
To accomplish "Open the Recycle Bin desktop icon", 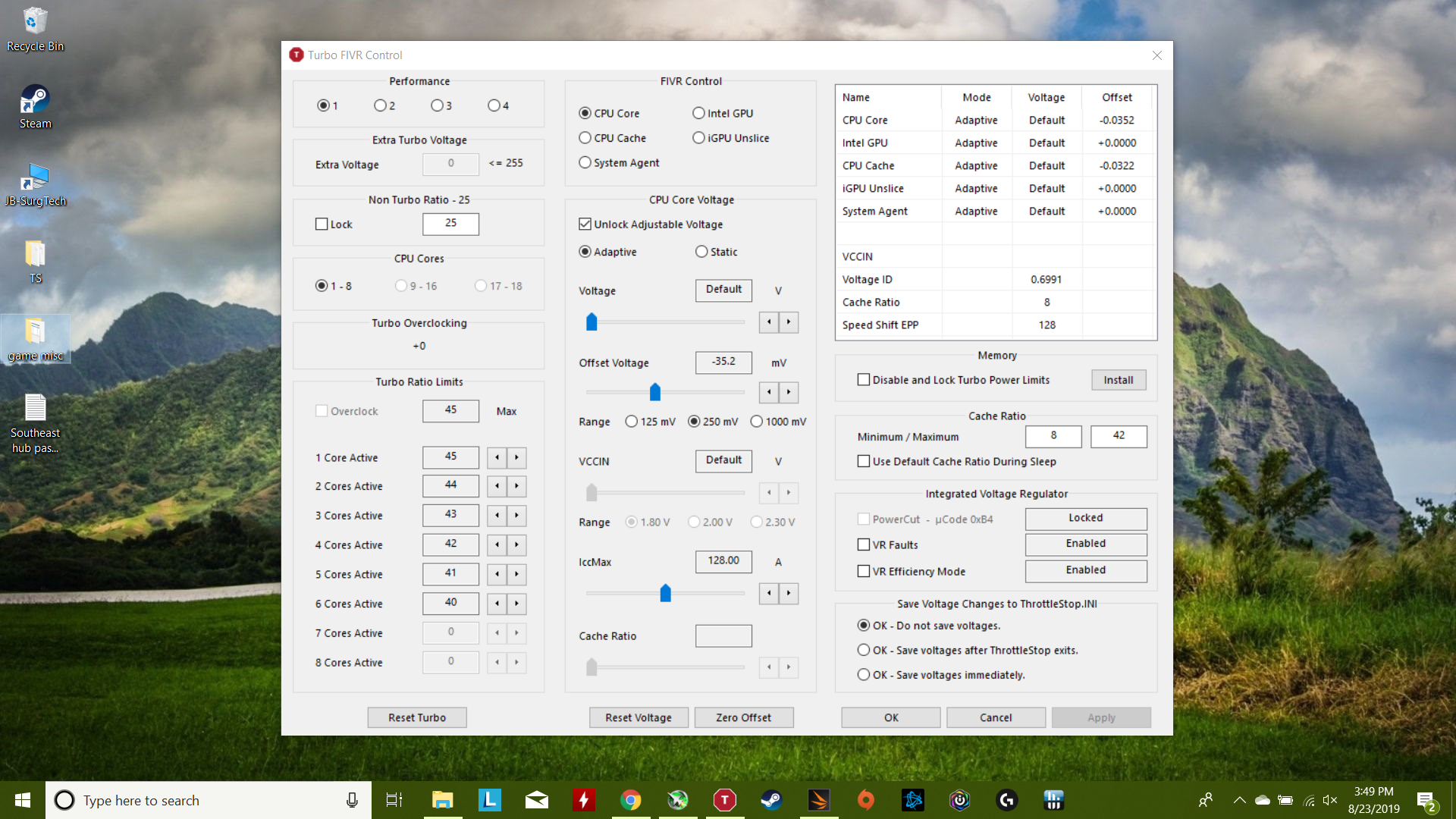I will click(x=35, y=30).
